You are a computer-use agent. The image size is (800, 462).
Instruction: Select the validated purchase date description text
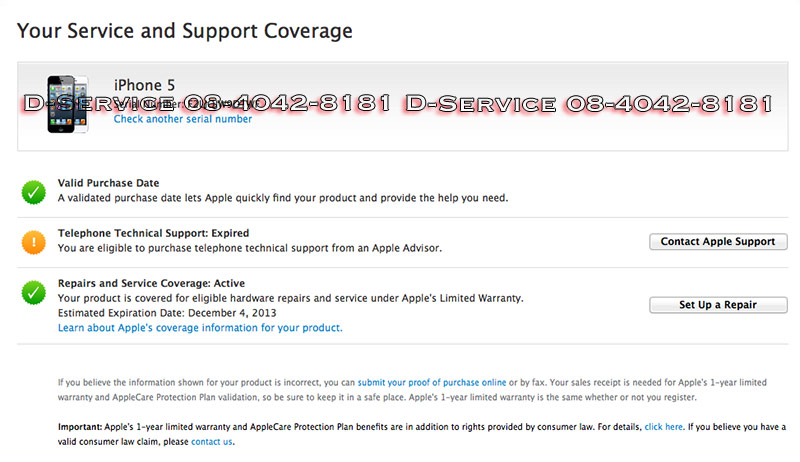(x=283, y=198)
